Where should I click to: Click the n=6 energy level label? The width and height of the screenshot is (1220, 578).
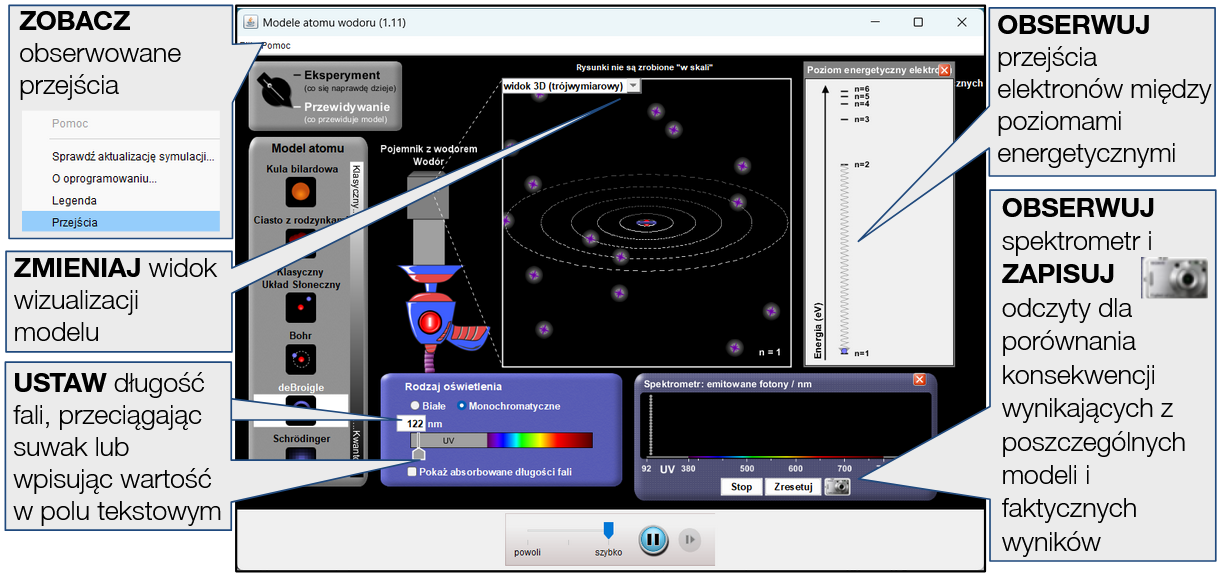(861, 89)
